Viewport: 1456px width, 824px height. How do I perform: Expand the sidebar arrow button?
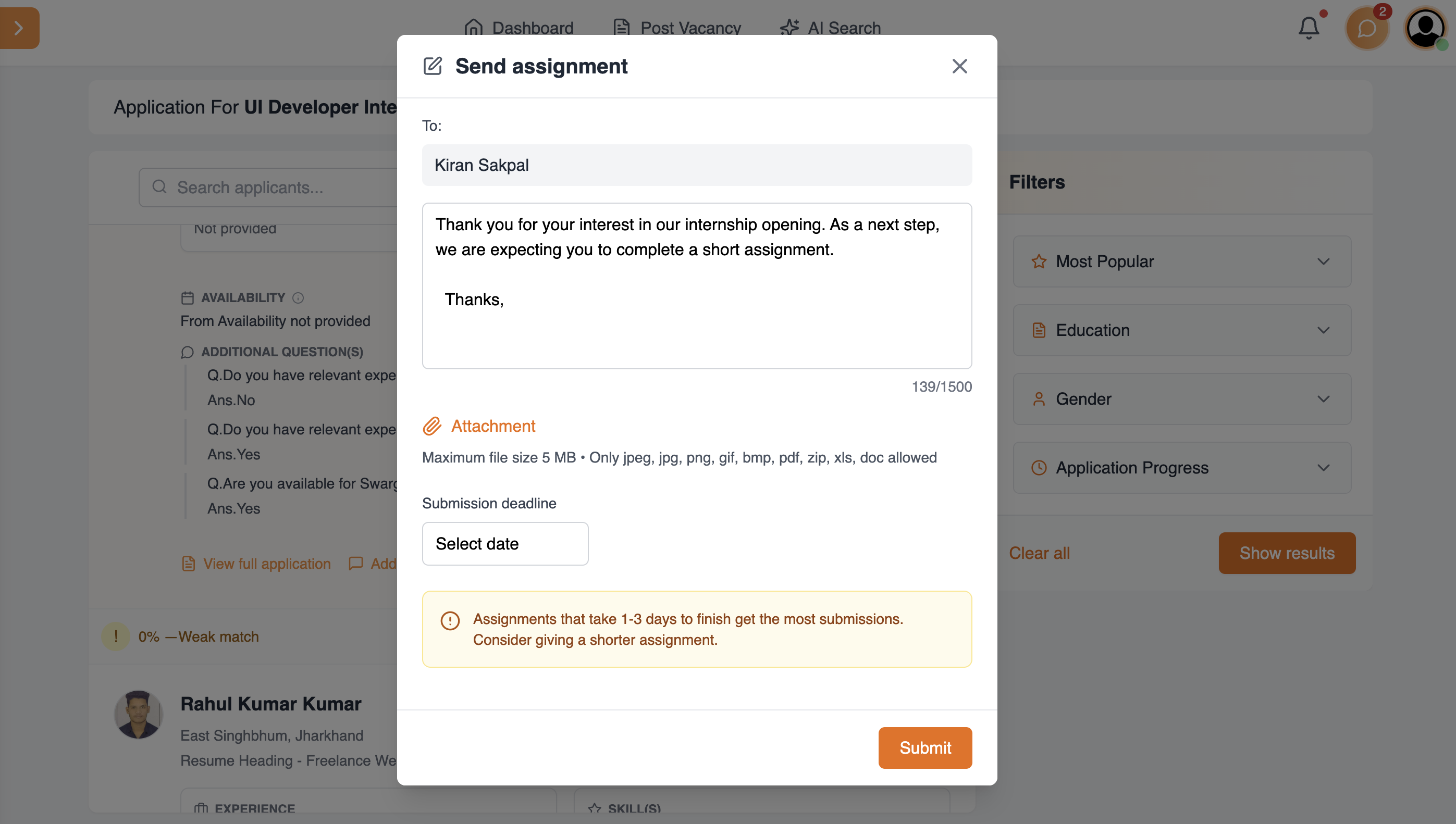pyautogui.click(x=19, y=28)
